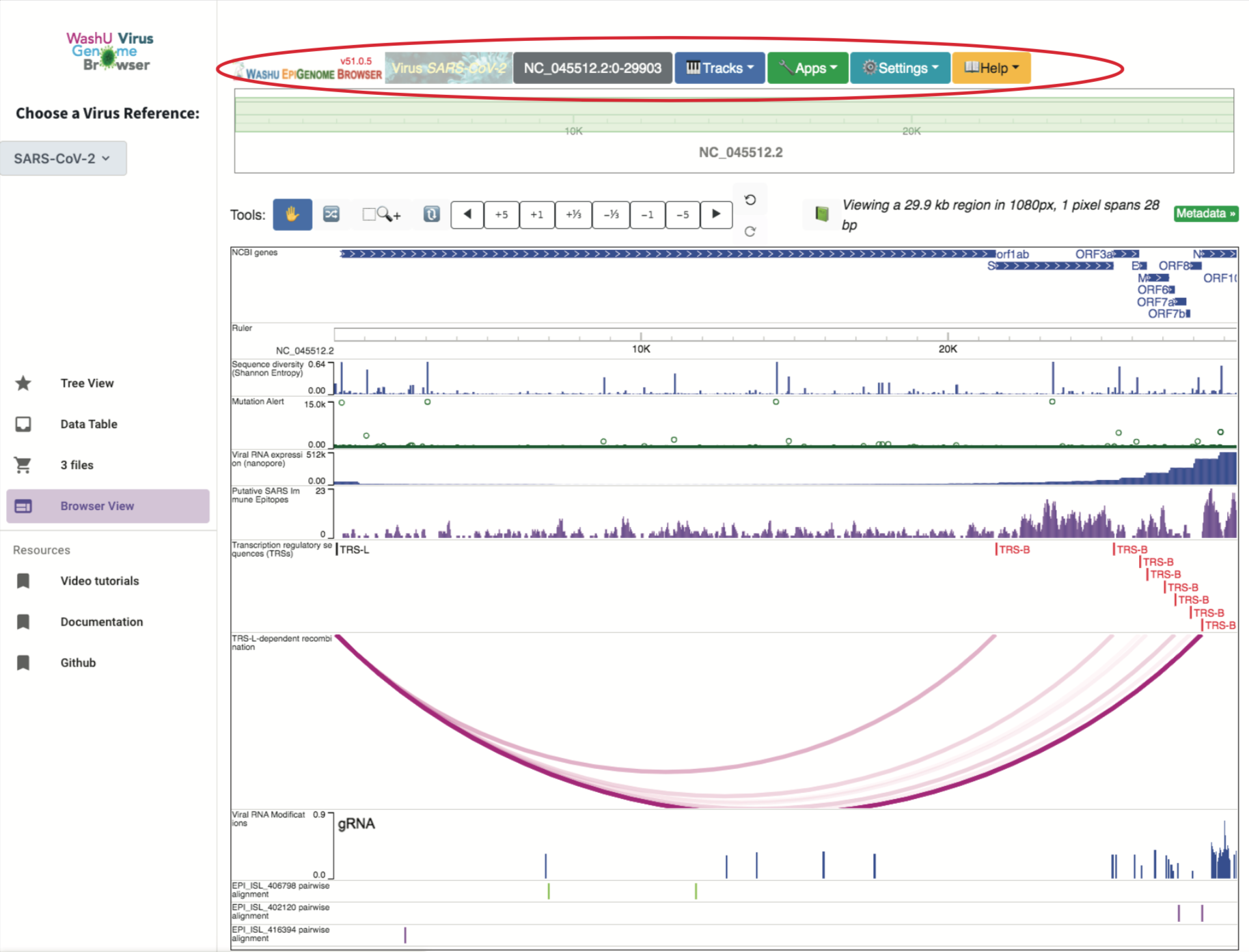Switch to Browser View
The height and width of the screenshot is (952, 1249).
pyautogui.click(x=108, y=506)
